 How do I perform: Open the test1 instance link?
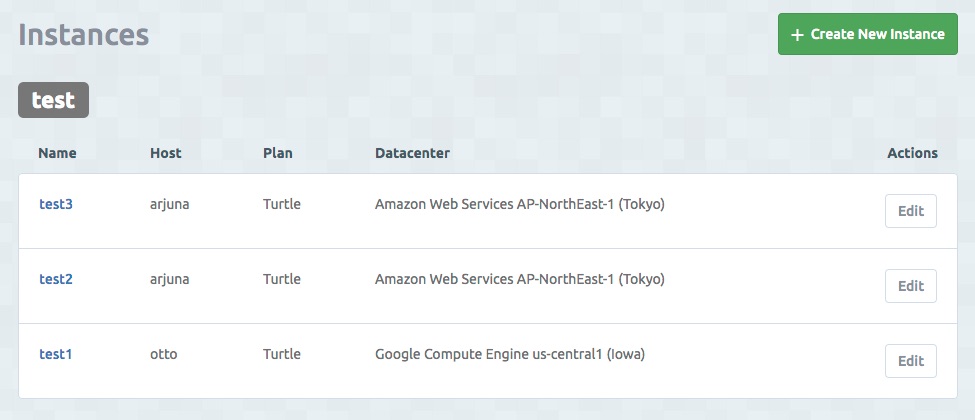tap(56, 354)
